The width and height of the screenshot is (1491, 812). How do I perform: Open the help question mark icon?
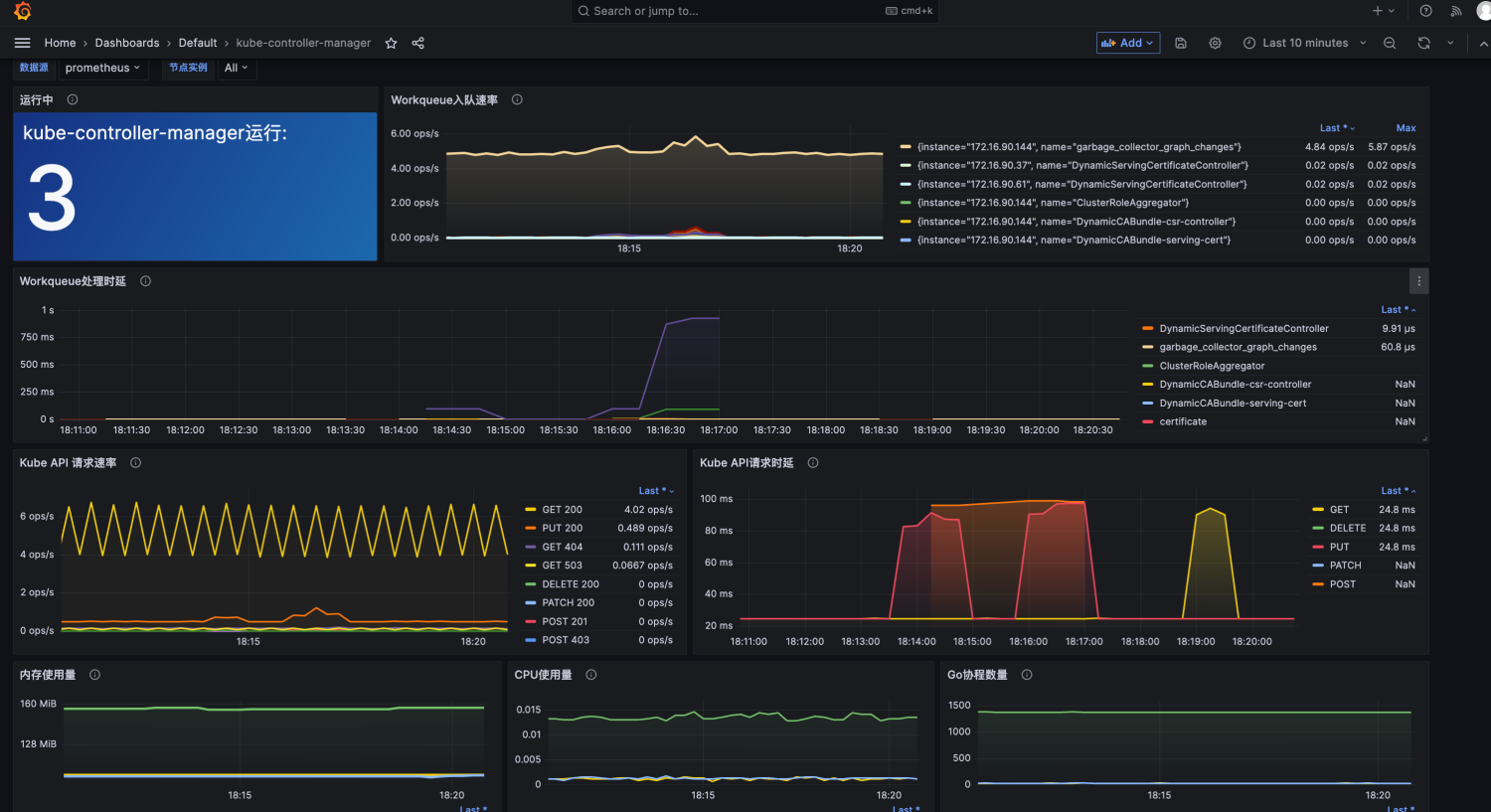[x=1425, y=11]
